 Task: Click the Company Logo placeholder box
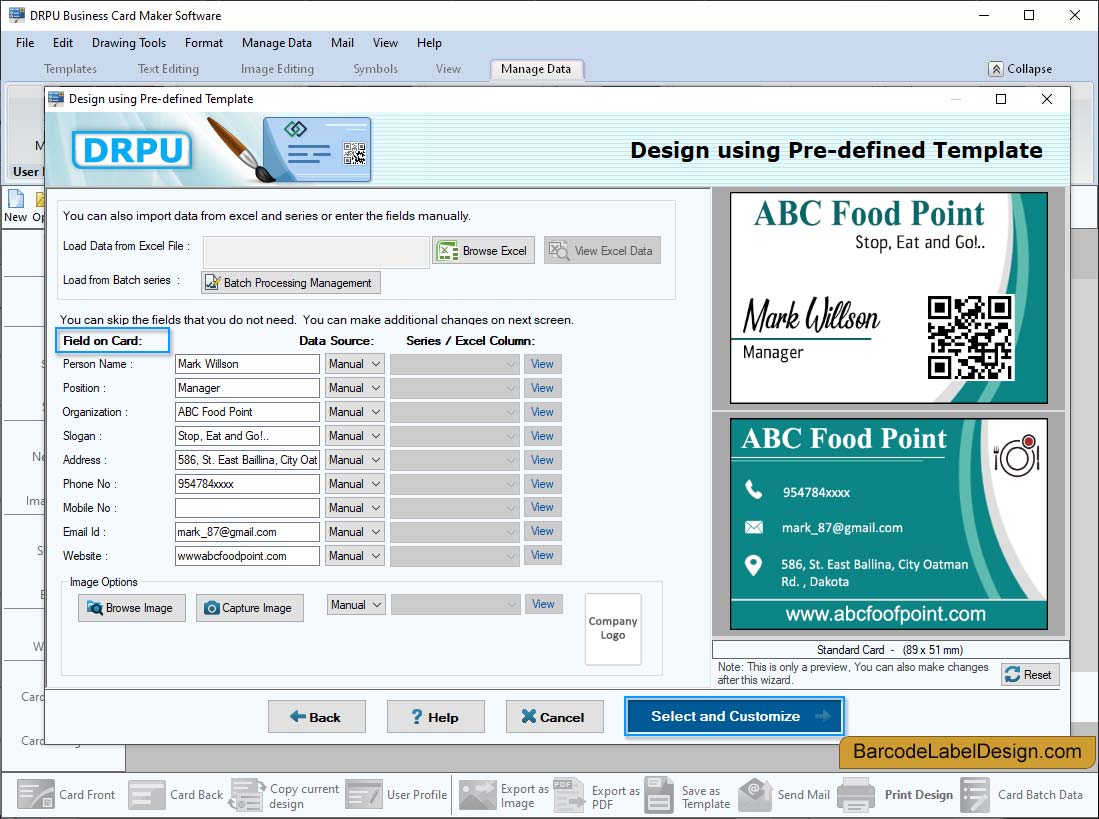click(x=613, y=628)
